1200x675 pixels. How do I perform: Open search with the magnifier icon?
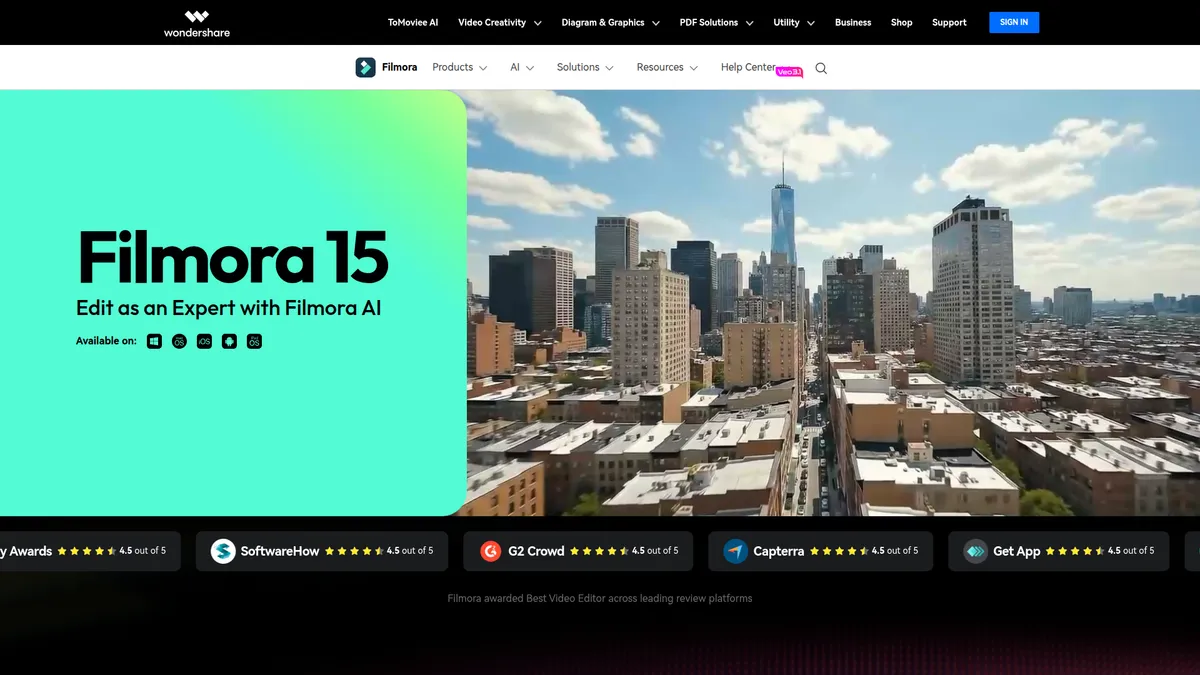pos(821,69)
